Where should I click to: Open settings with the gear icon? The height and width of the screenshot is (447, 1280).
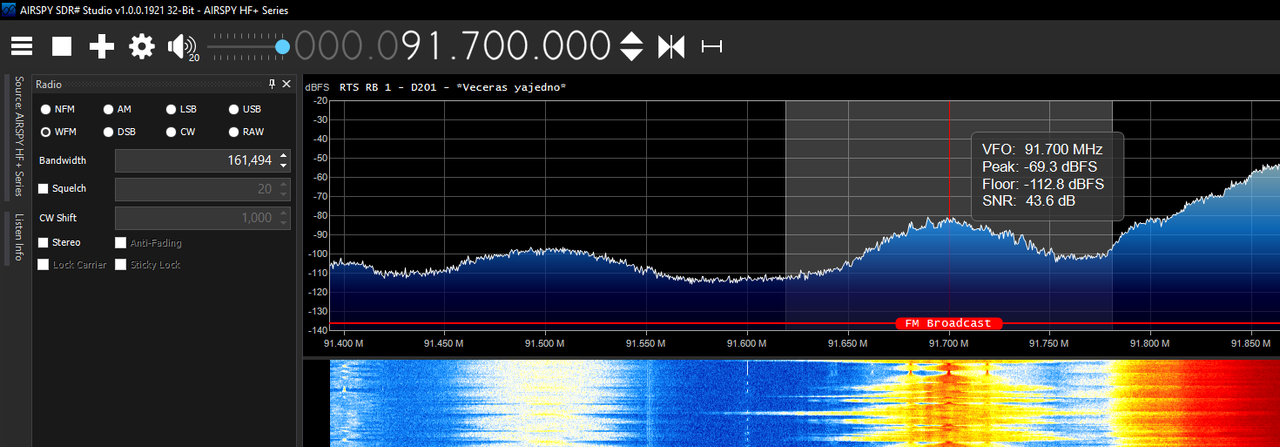point(142,46)
